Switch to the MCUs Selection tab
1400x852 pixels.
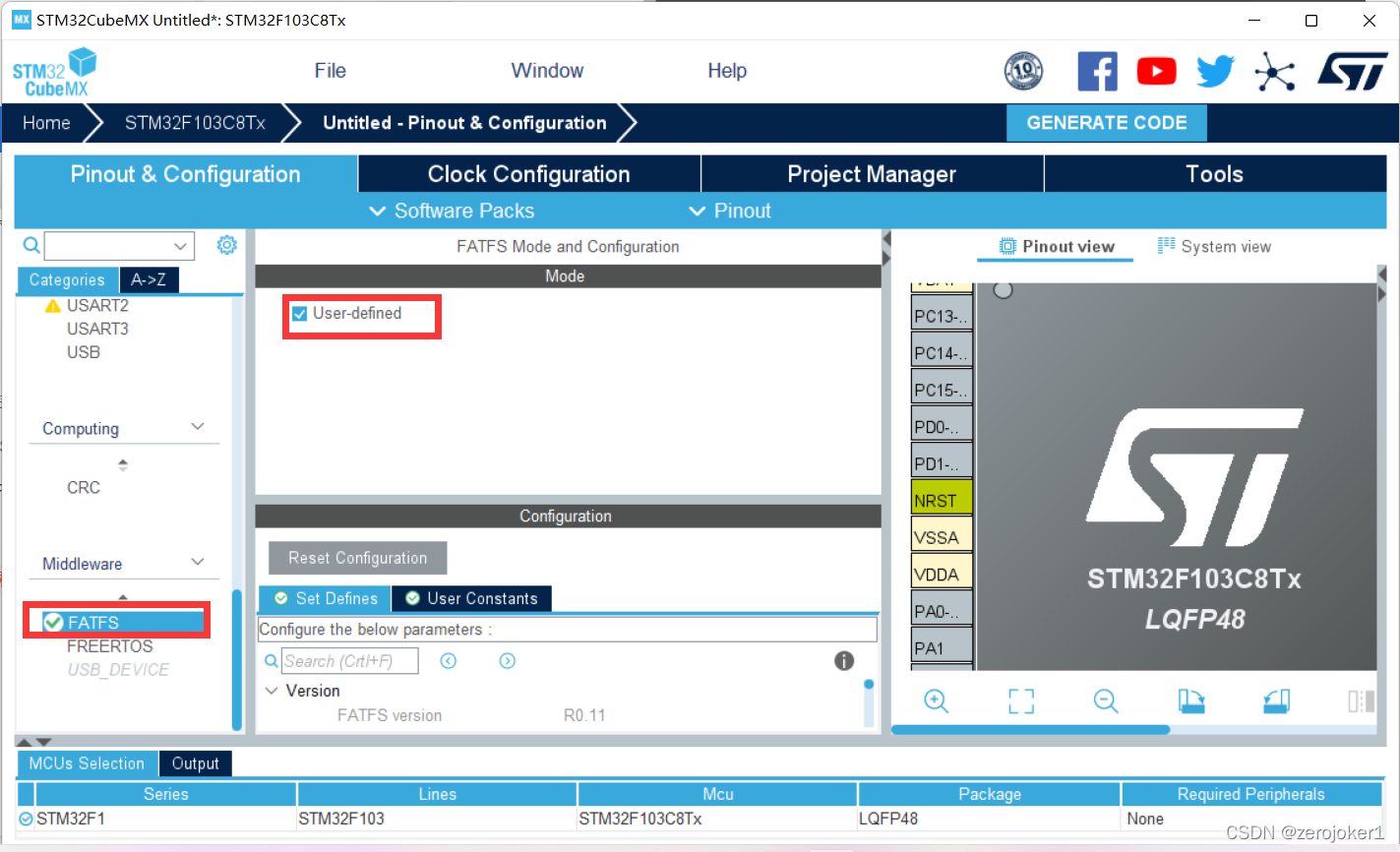click(x=87, y=763)
